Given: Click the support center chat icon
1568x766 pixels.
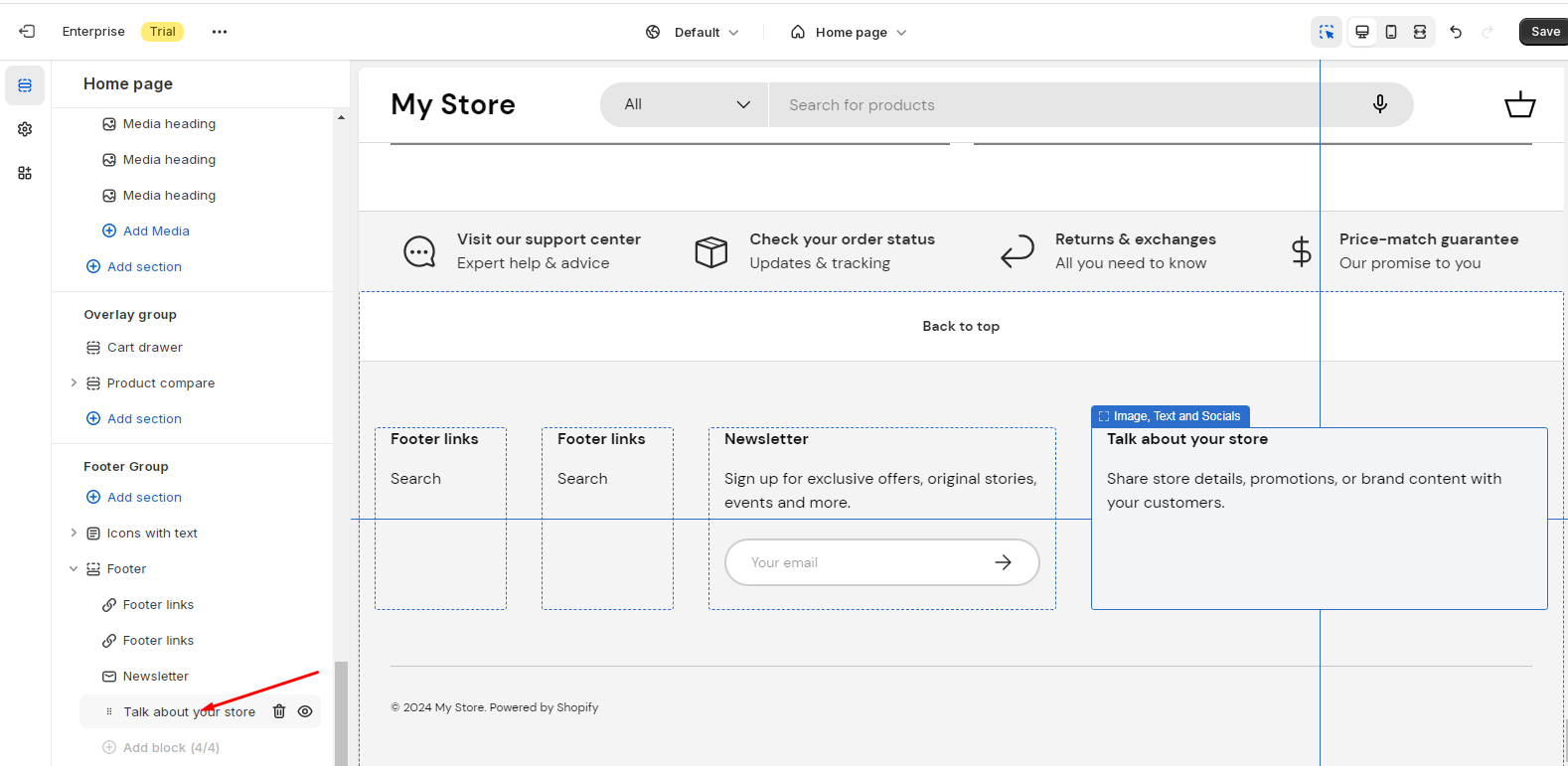Looking at the screenshot, I should click(419, 251).
